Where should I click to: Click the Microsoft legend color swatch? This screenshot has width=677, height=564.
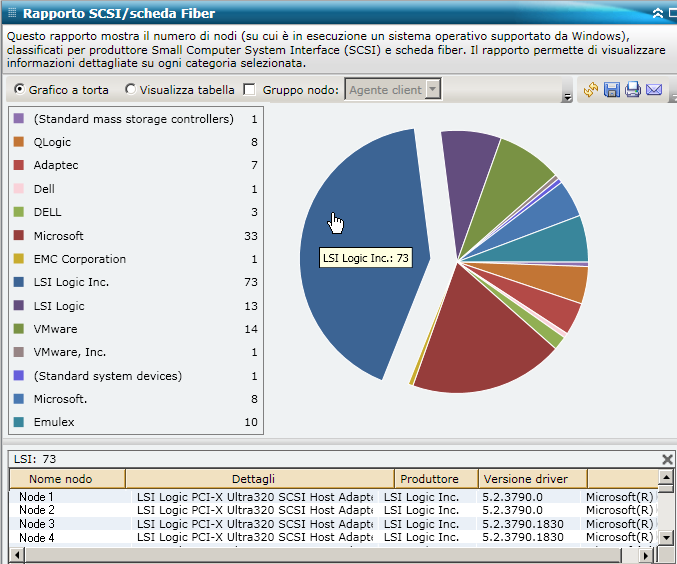click(19, 236)
